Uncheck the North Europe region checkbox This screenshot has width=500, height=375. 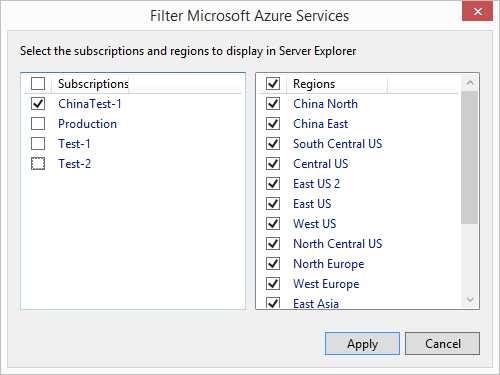point(273,264)
